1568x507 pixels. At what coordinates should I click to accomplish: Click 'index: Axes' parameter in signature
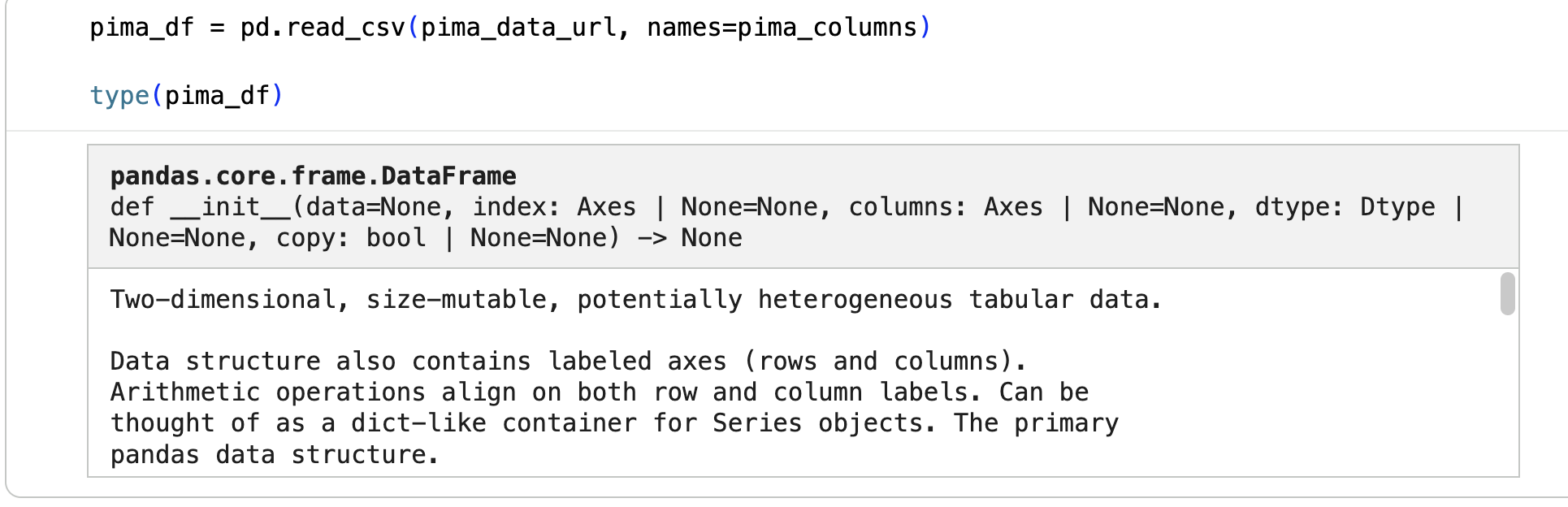(555, 207)
